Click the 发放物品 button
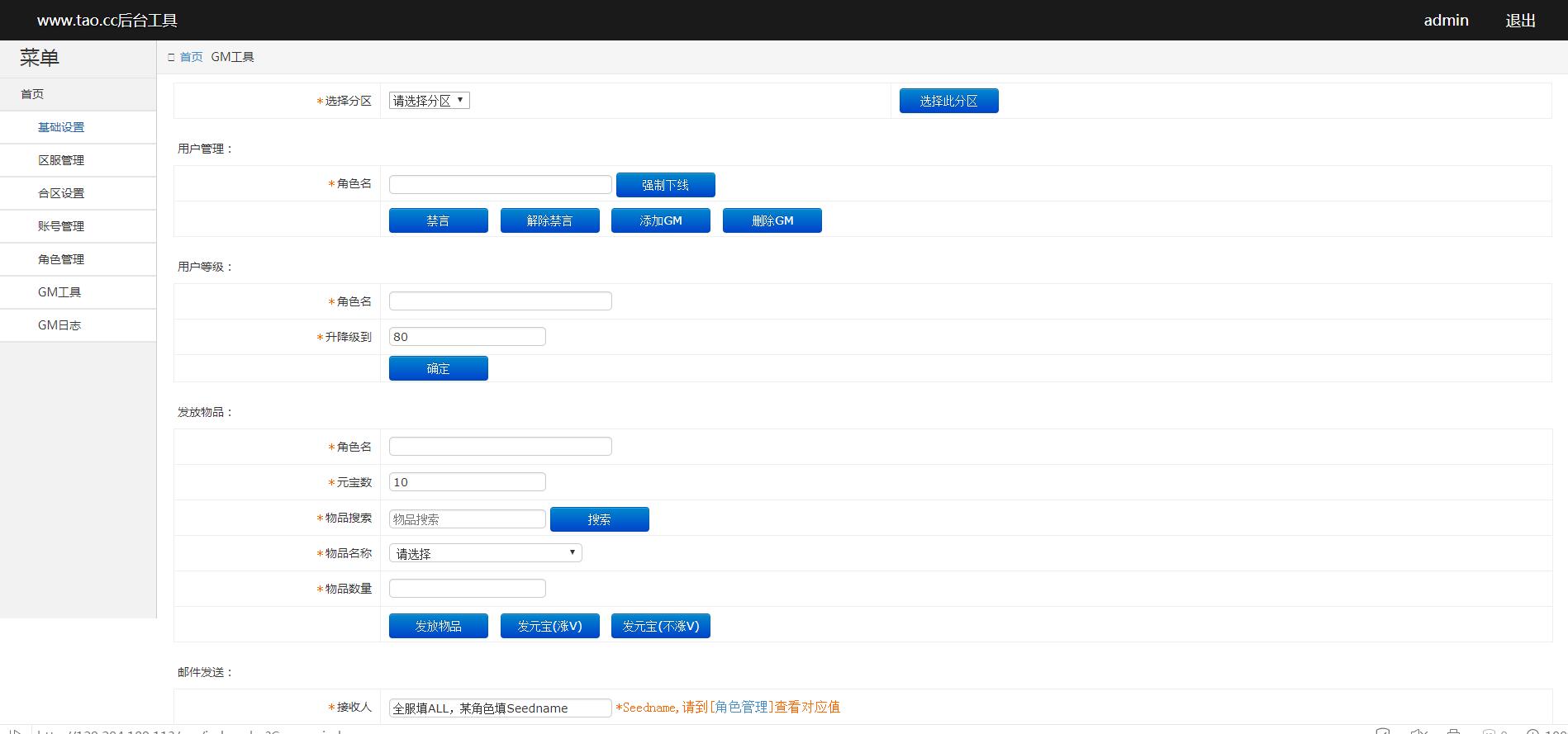Viewport: 1568px width, 734px height. pos(438,626)
